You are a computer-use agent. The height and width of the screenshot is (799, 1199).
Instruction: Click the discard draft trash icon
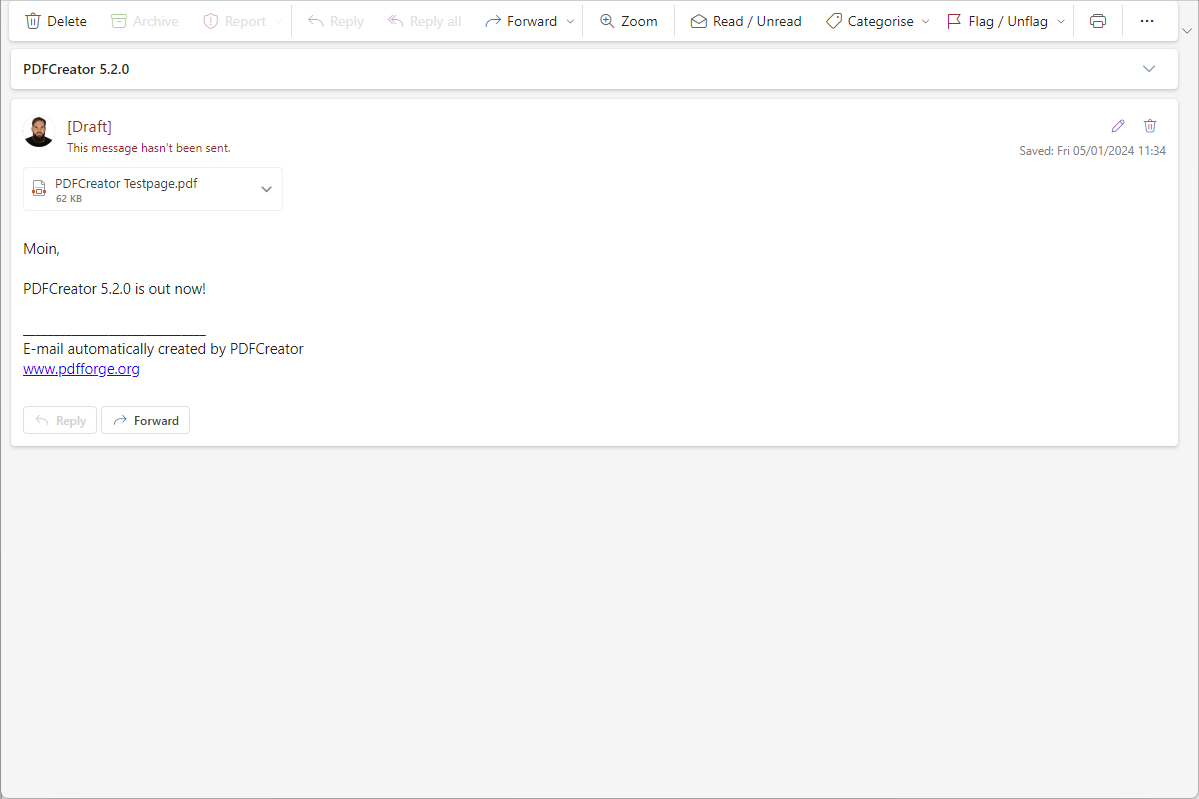click(x=1150, y=126)
